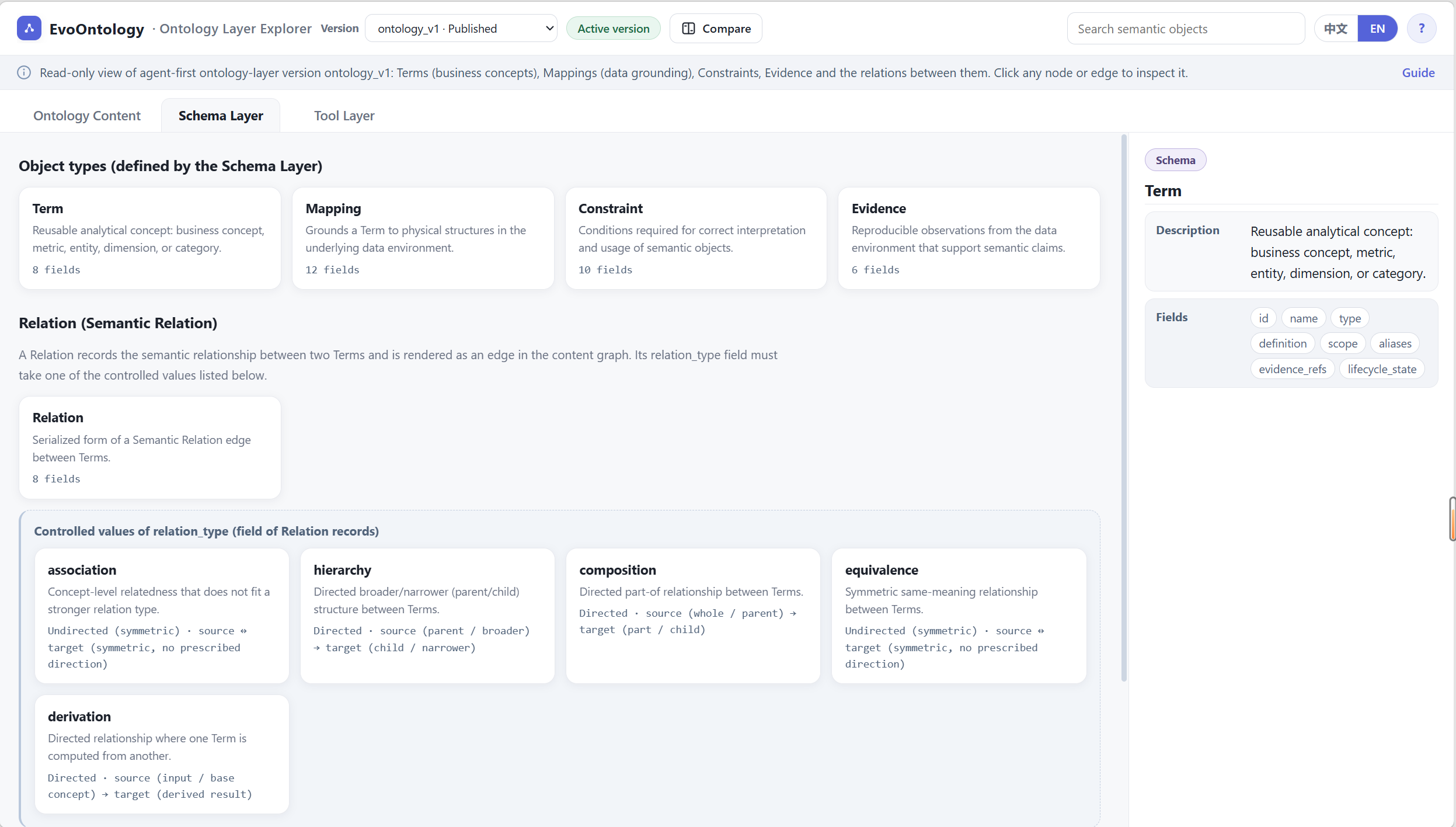Viewport: 1456px width, 827px height.
Task: Click the EvoOntology logo icon
Action: coord(29,29)
